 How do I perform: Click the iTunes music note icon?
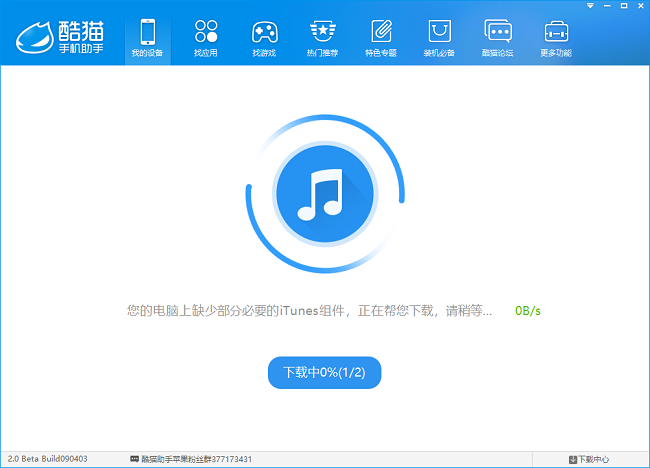325,188
